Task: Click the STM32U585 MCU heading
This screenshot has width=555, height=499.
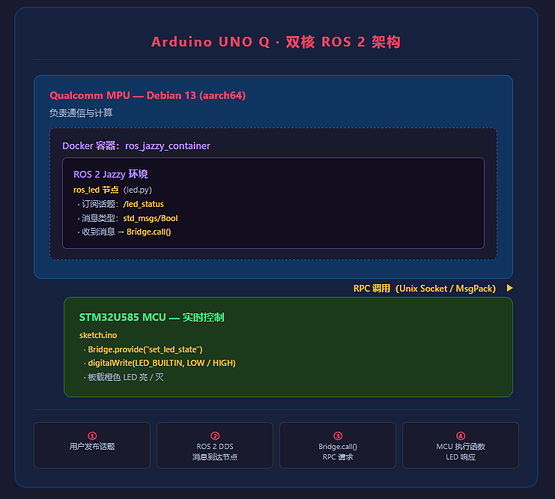Action: pyautogui.click(x=152, y=317)
